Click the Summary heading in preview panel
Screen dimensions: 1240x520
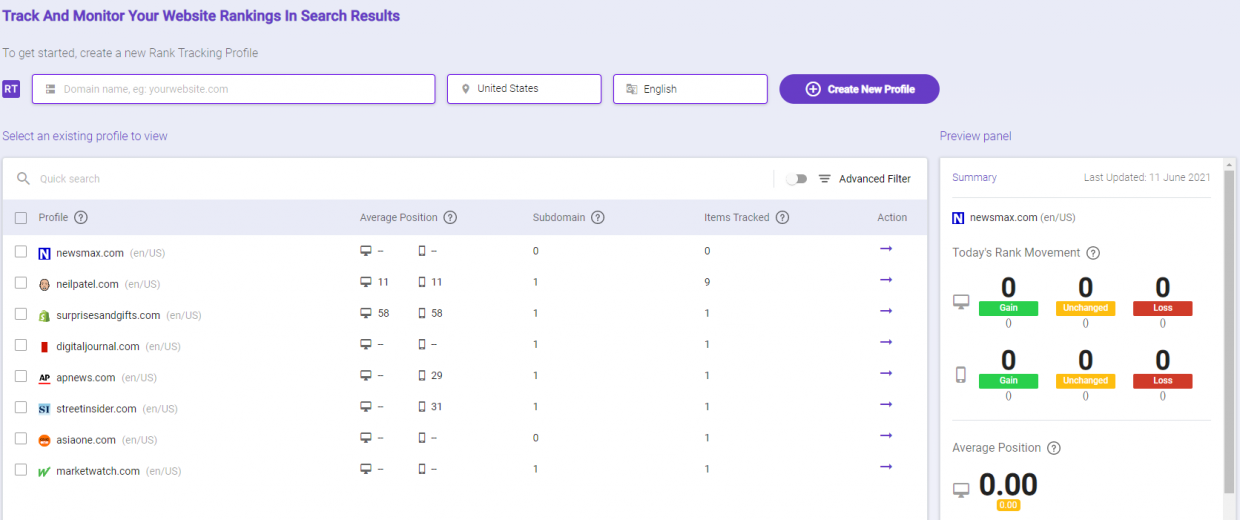974,177
